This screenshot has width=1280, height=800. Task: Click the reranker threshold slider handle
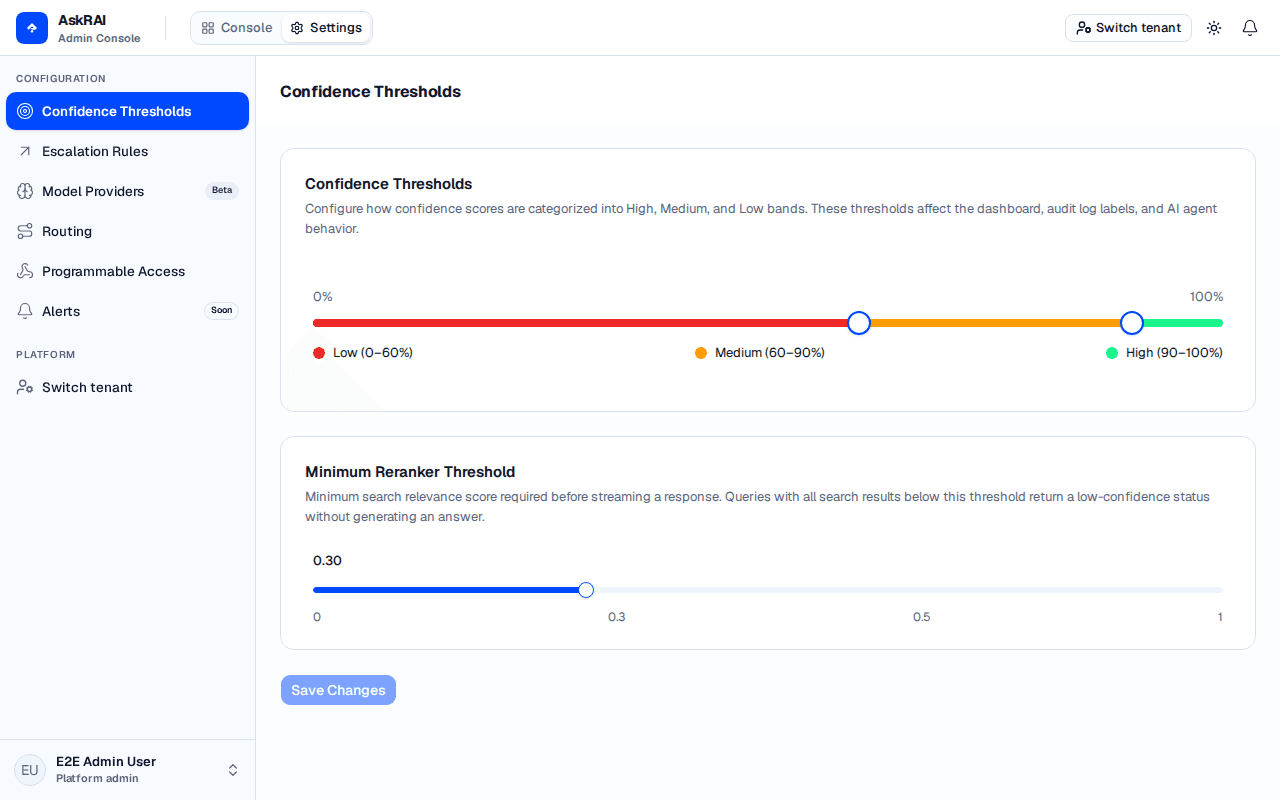(x=586, y=590)
